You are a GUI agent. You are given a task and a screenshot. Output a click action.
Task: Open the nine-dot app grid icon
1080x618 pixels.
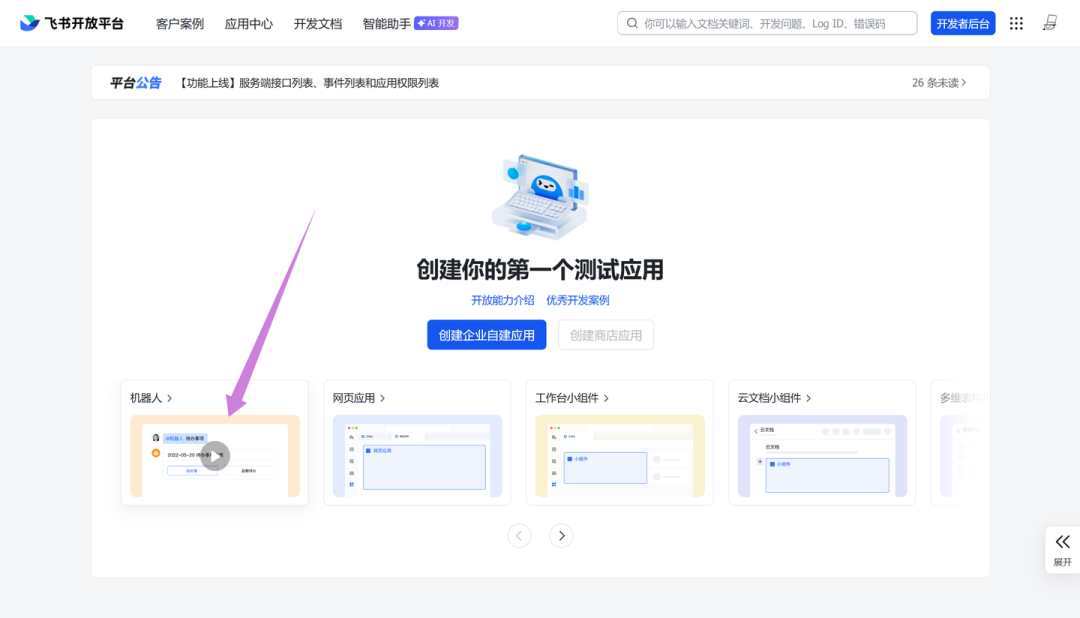click(1016, 23)
